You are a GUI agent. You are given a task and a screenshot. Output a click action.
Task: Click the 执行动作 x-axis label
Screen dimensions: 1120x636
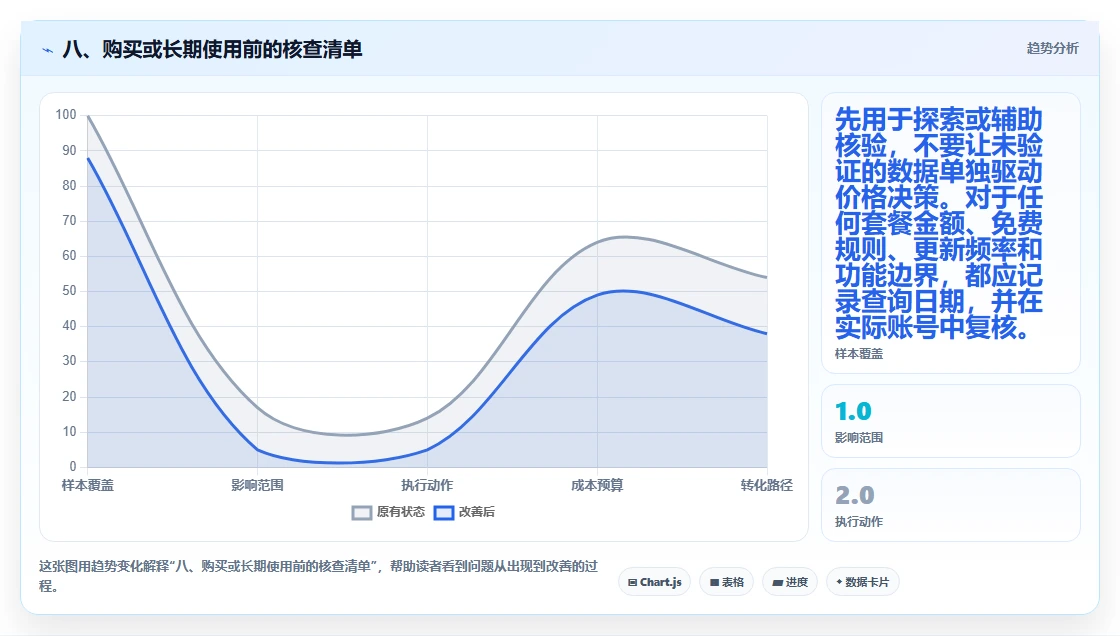(x=427, y=485)
